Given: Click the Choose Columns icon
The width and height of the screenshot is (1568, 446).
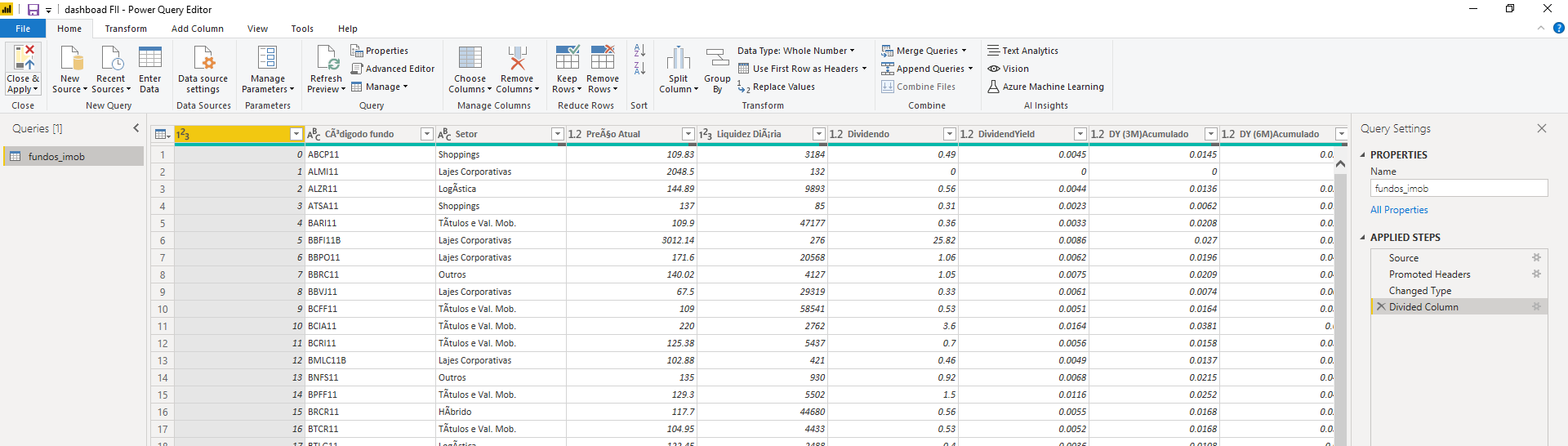Looking at the screenshot, I should pyautogui.click(x=470, y=58).
